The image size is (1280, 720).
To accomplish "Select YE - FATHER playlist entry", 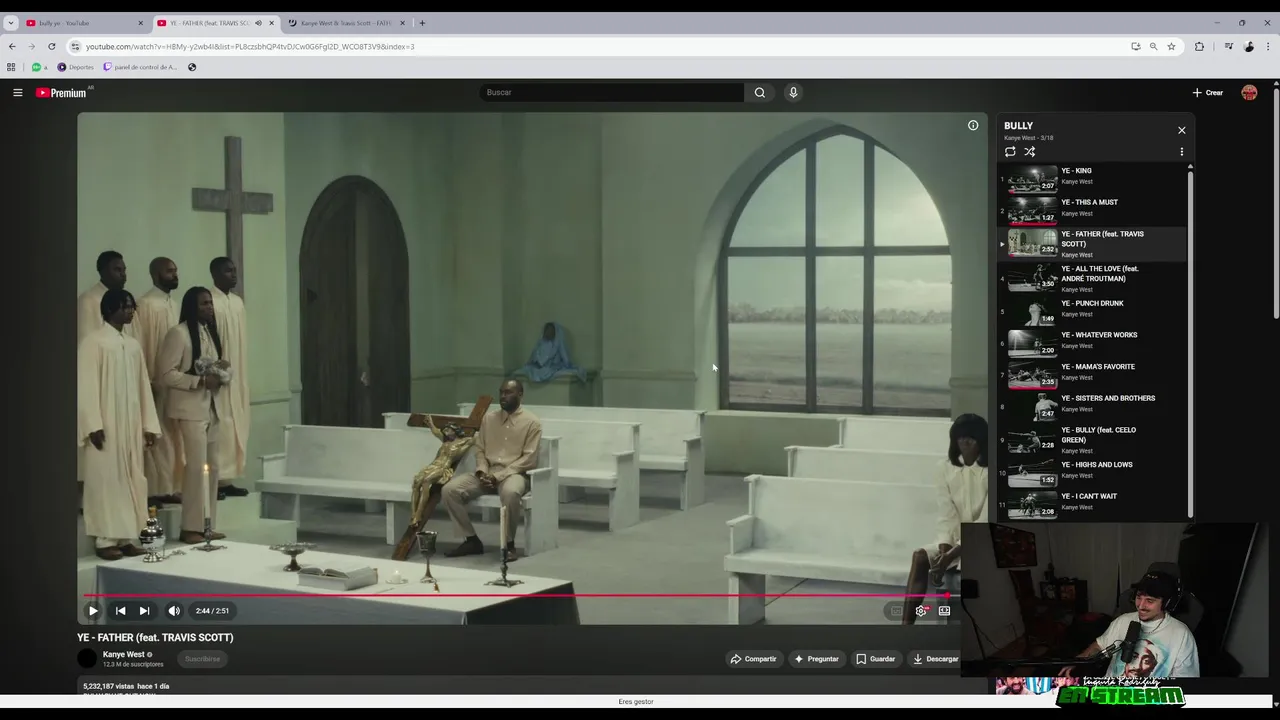I will [x=1092, y=244].
